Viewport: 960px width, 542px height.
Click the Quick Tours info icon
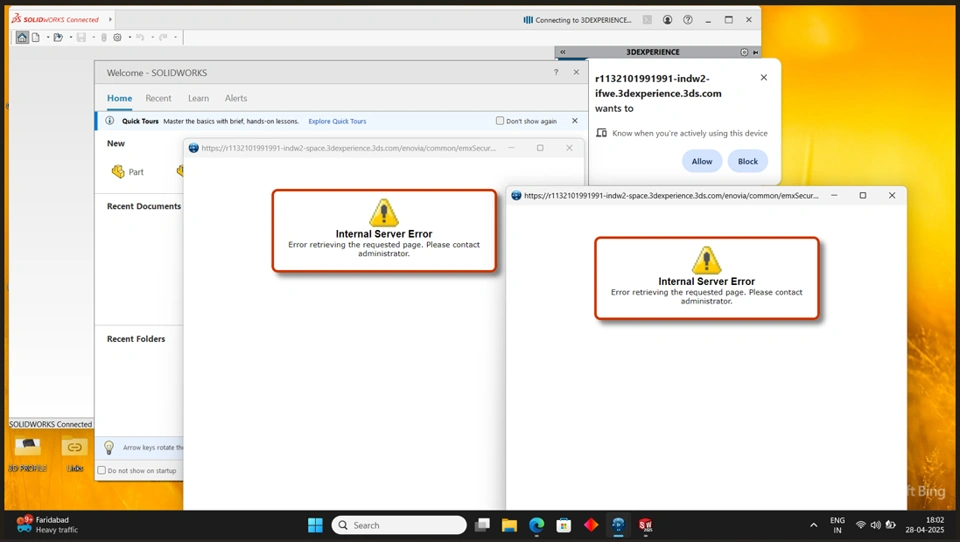(x=110, y=121)
